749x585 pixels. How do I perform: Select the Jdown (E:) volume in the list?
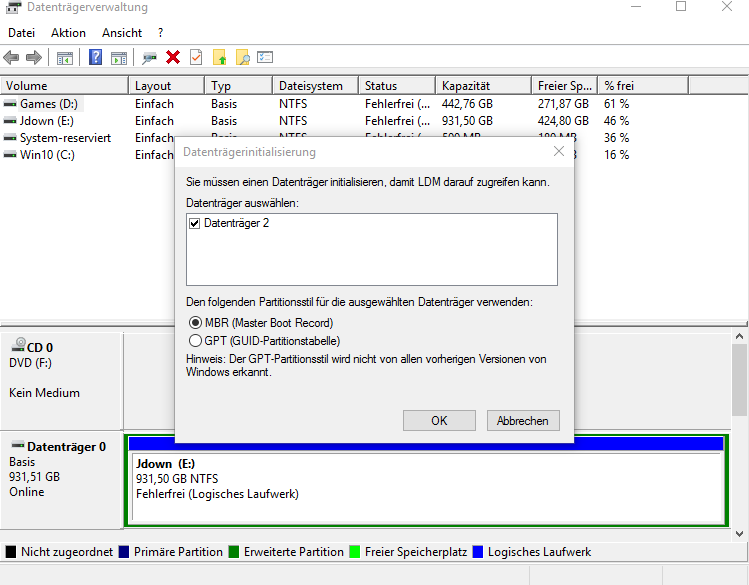point(47,121)
